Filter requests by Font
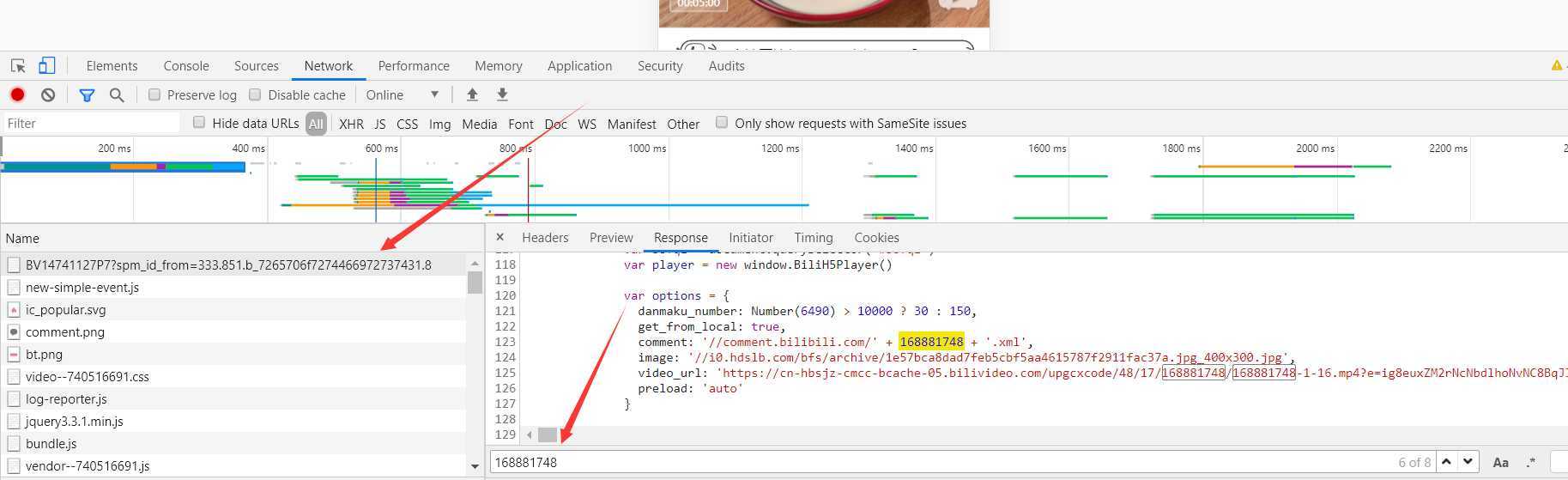This screenshot has height=480, width=1568. click(521, 124)
